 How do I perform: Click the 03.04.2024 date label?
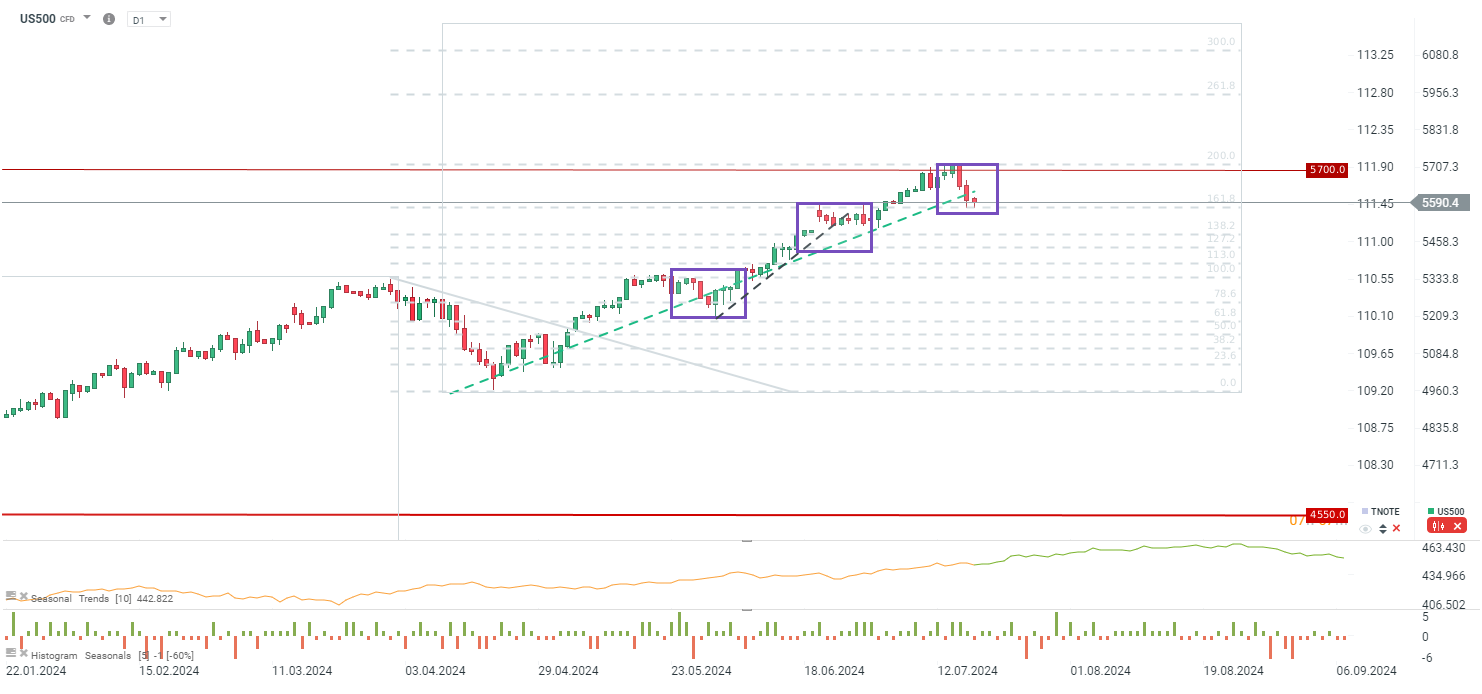tap(435, 670)
